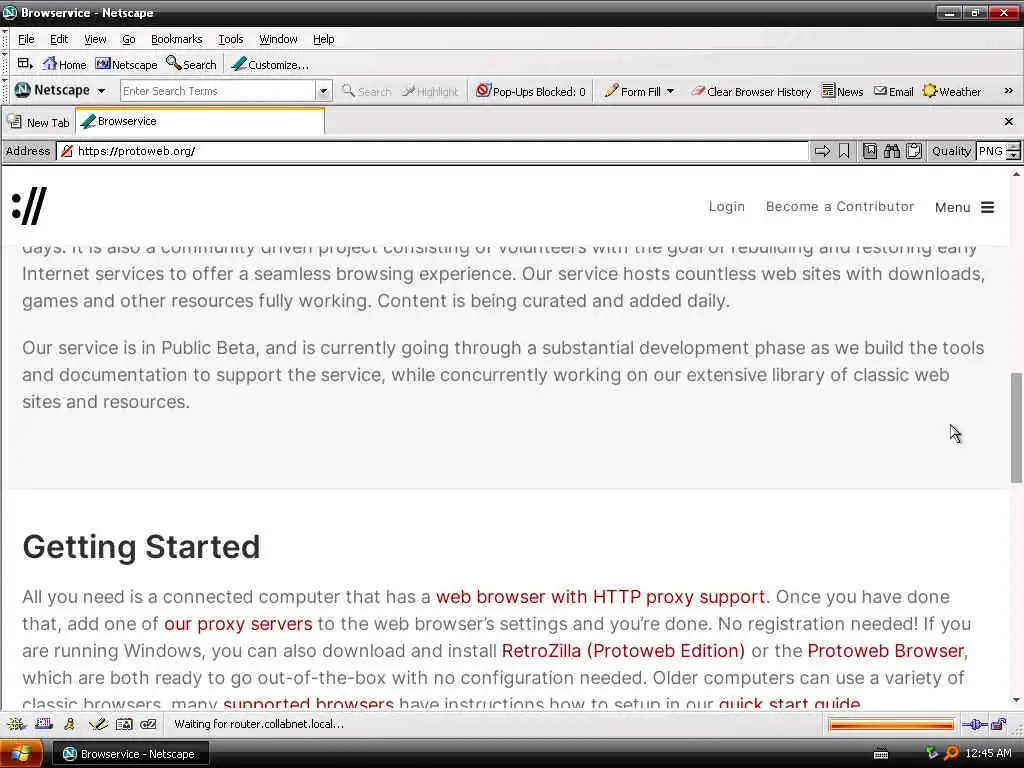Screen dimensions: 1024x768
Task: Click the security lock status icon
Action: [x=999, y=724]
